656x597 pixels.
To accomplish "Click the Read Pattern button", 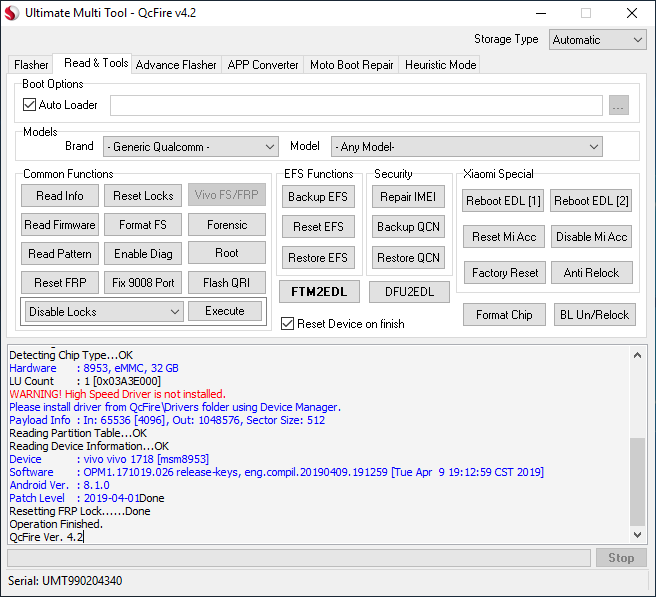I will (x=60, y=254).
